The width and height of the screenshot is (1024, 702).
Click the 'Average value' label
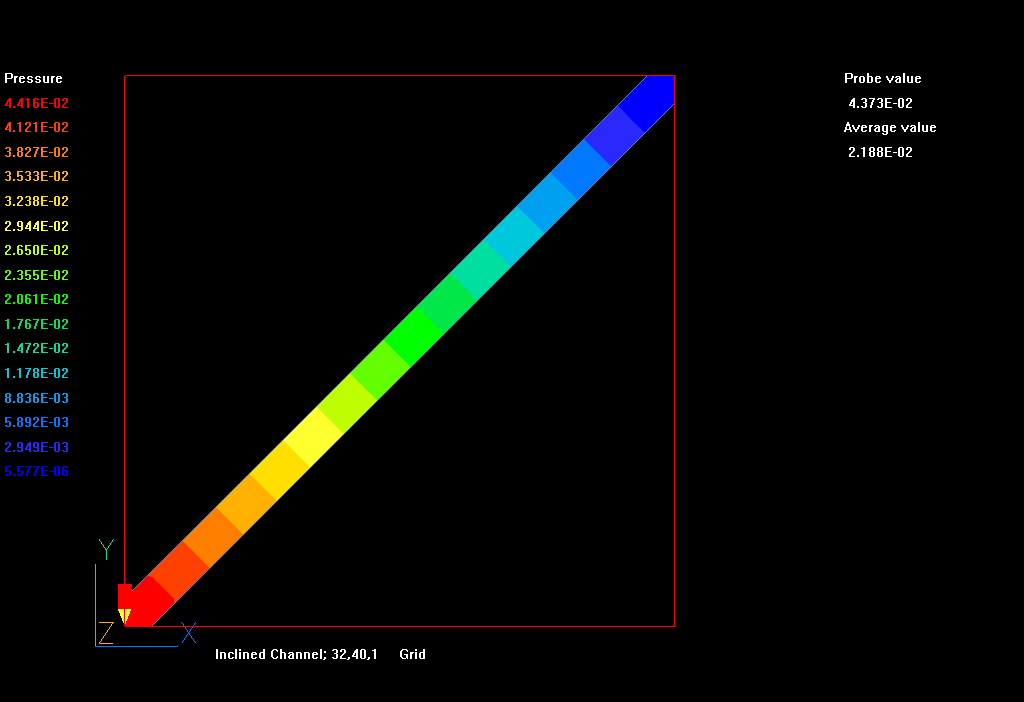(x=889, y=127)
